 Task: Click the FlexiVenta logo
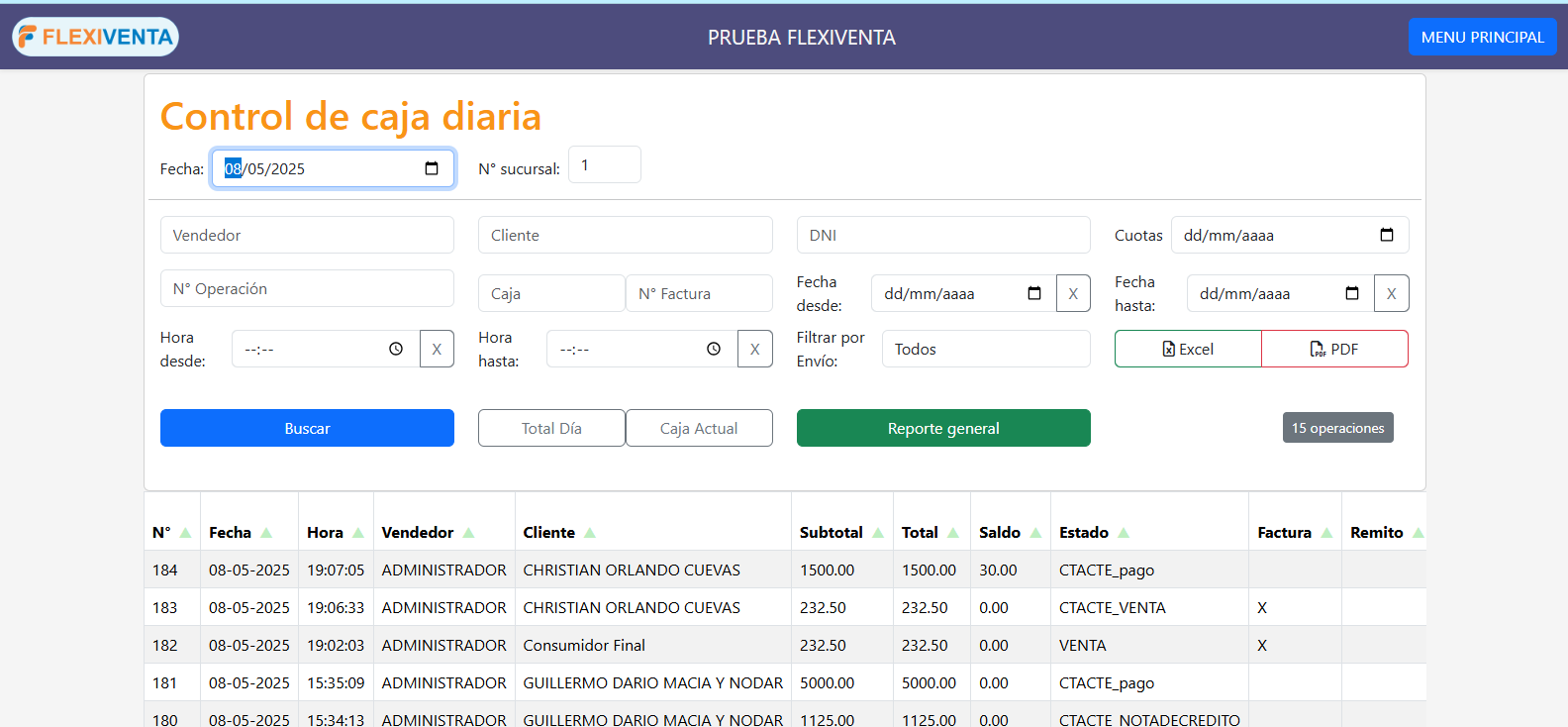point(96,37)
